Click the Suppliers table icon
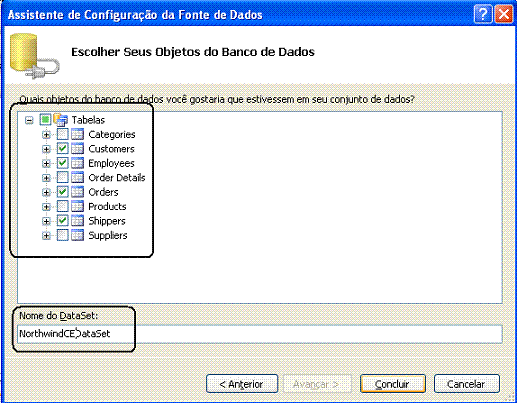The height and width of the screenshot is (403, 517). pyautogui.click(x=77, y=235)
